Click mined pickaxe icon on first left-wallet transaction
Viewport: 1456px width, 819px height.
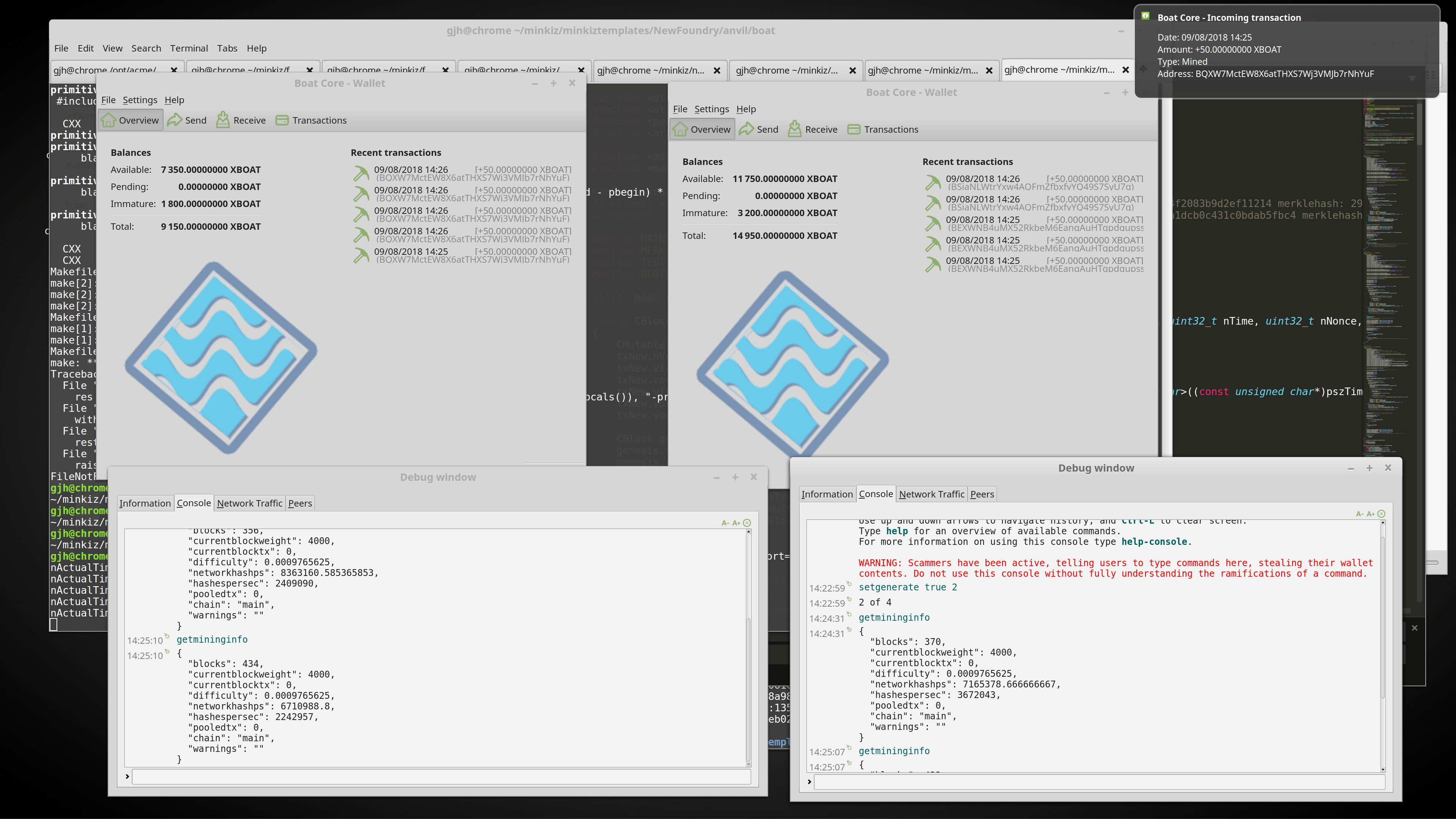click(361, 174)
